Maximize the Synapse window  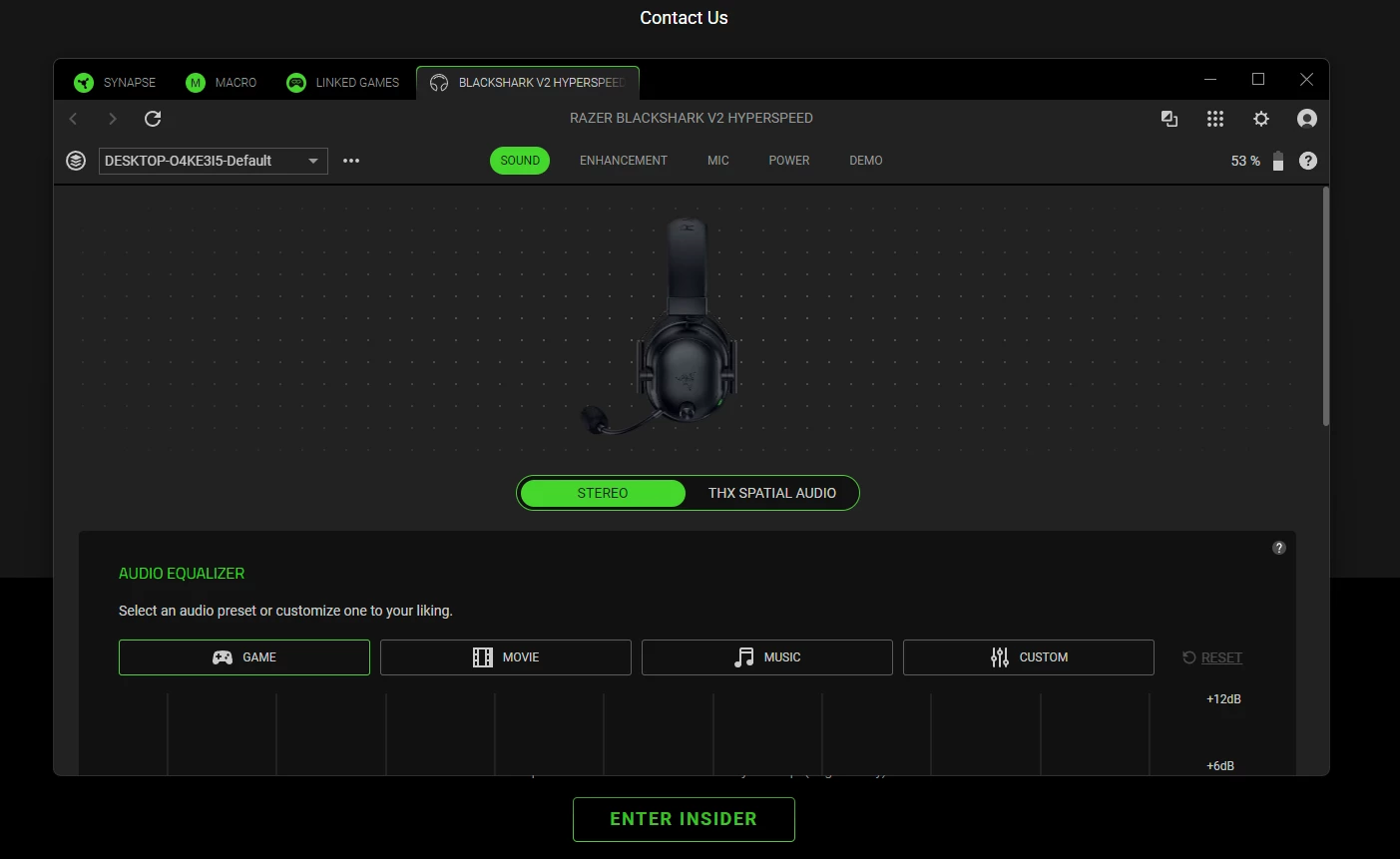tap(1258, 79)
